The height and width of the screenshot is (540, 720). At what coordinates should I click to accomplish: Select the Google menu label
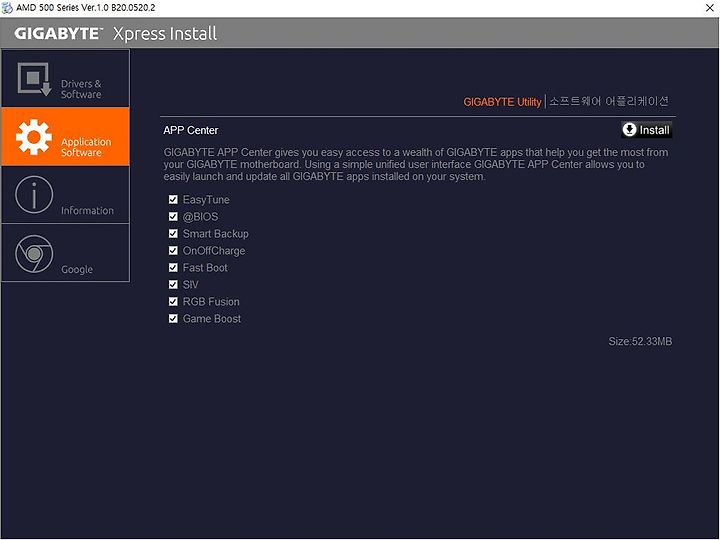(77, 270)
